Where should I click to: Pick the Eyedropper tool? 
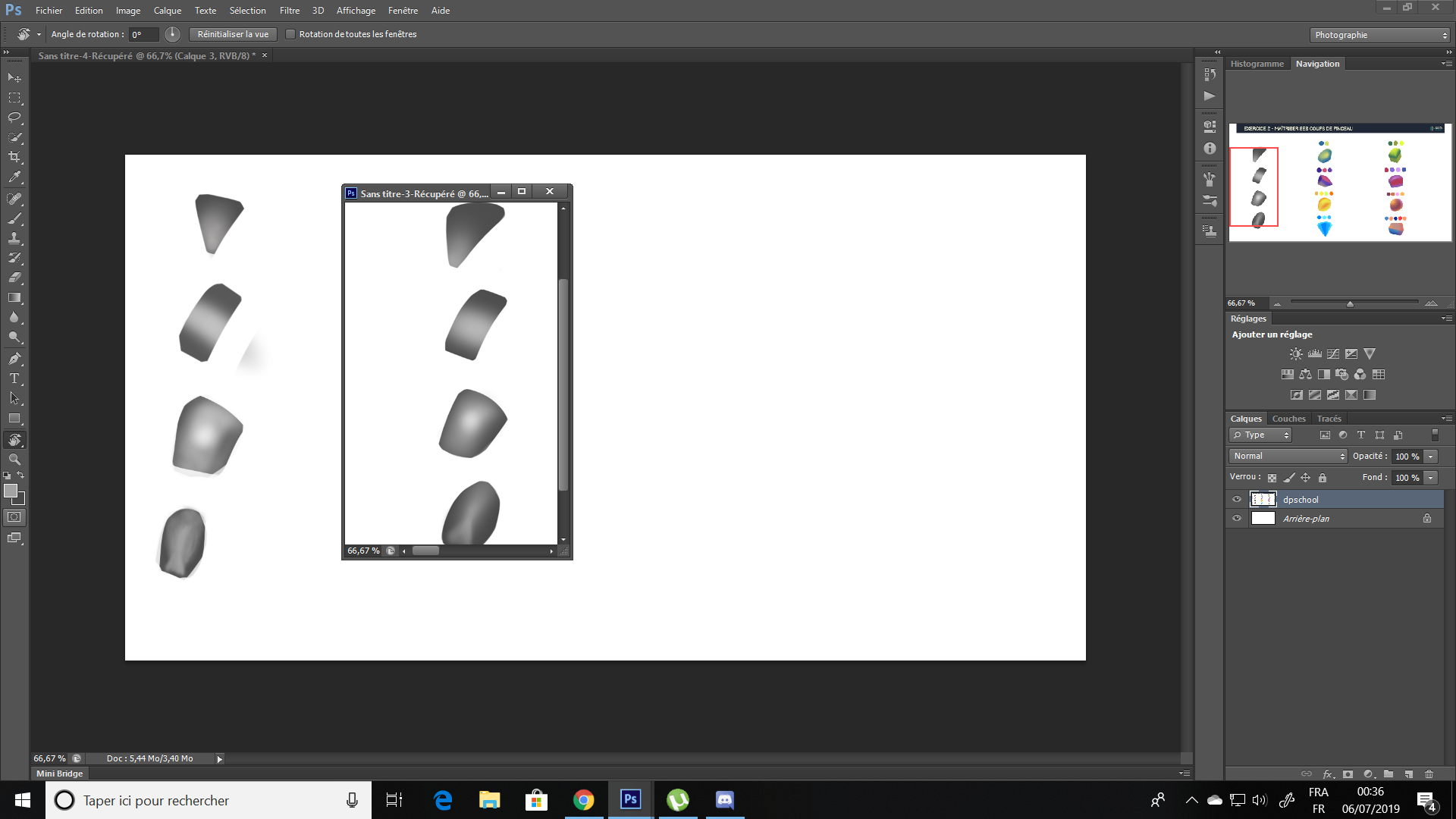14,176
